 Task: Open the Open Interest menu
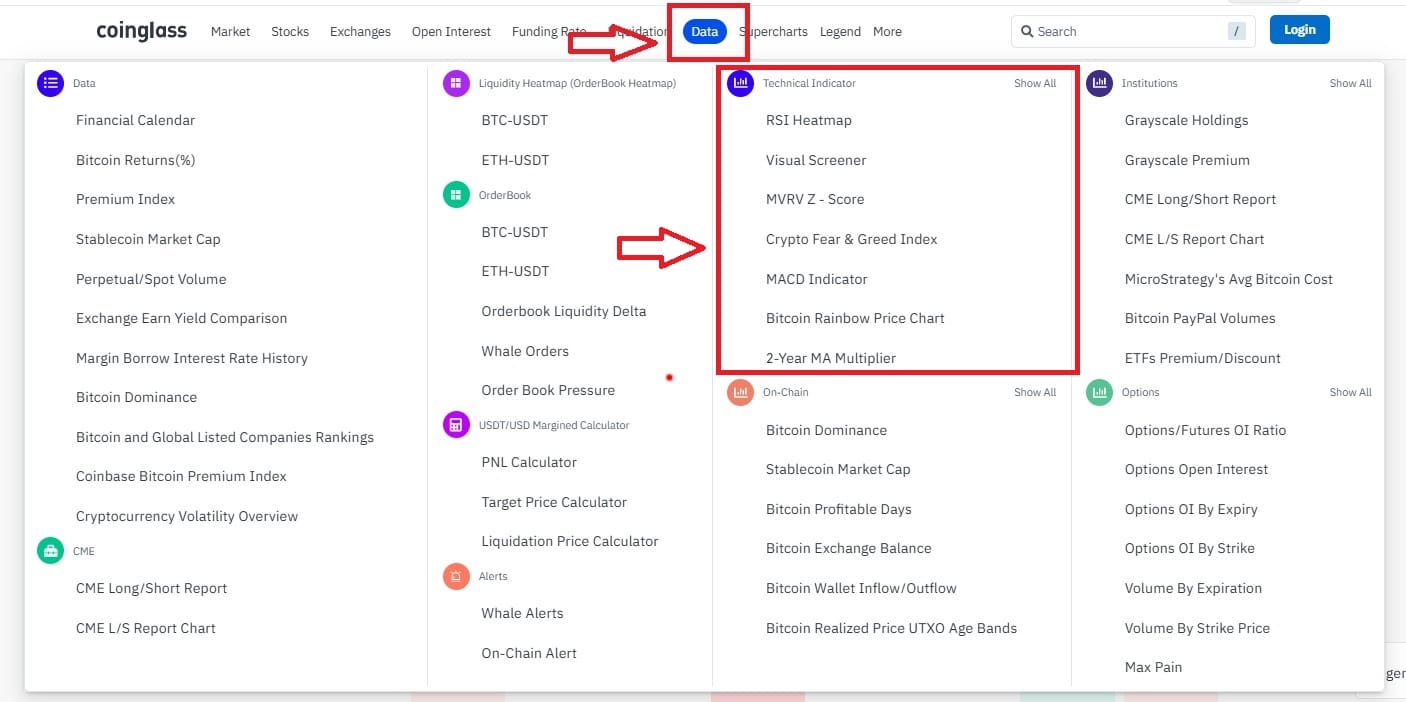tap(451, 31)
